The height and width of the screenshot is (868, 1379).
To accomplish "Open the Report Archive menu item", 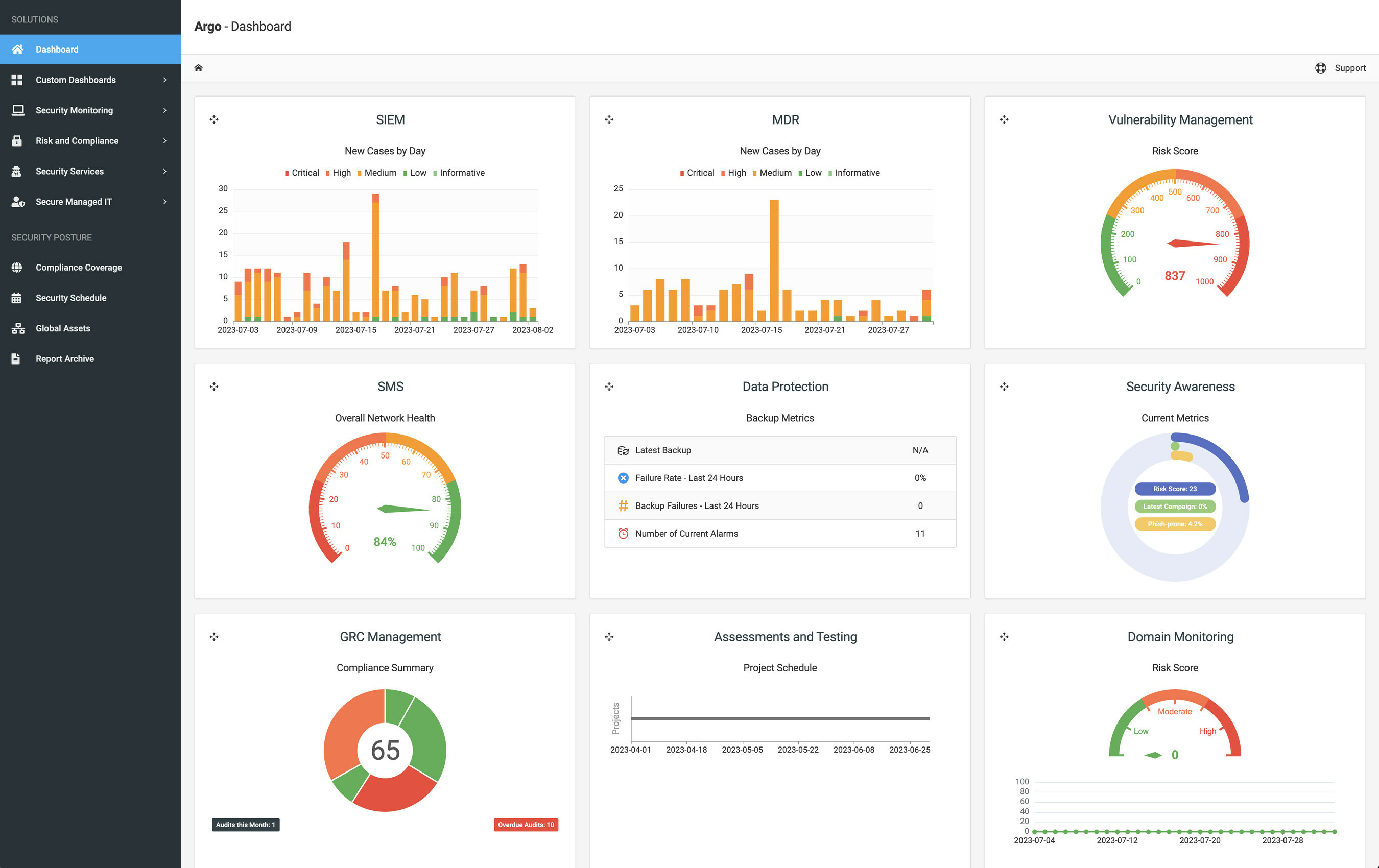I will [65, 359].
